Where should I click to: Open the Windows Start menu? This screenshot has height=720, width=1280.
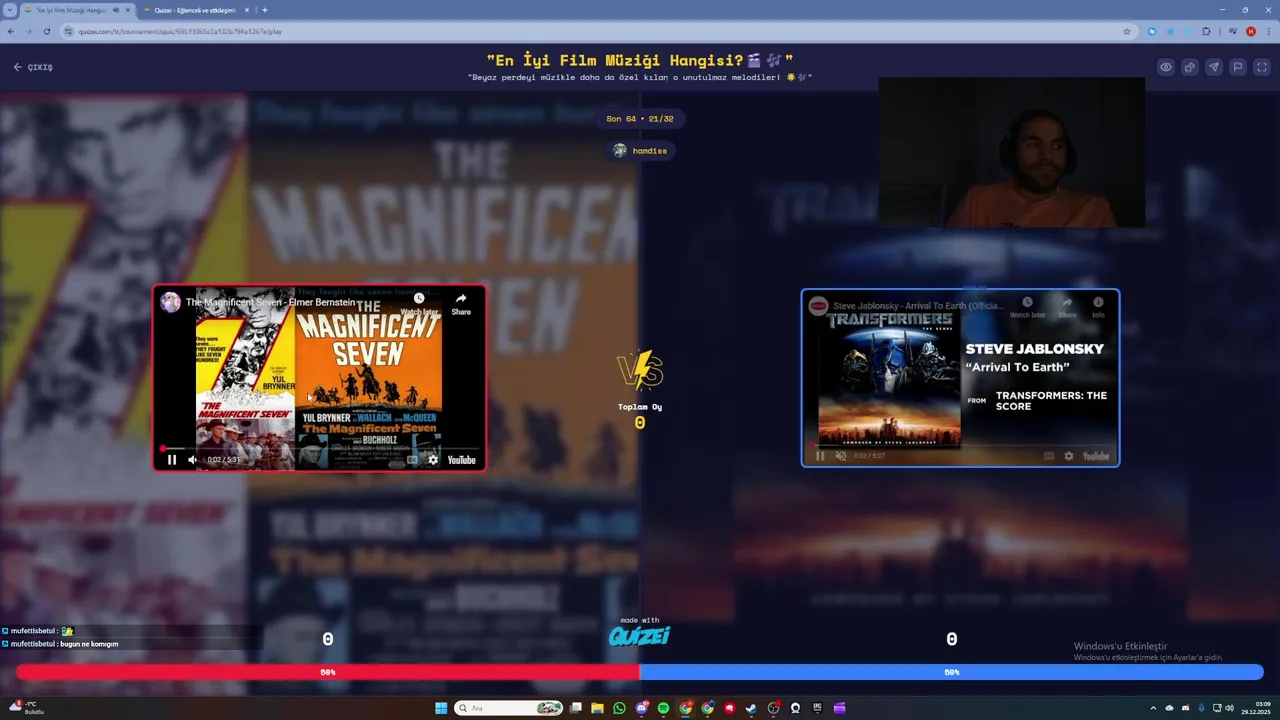441,708
